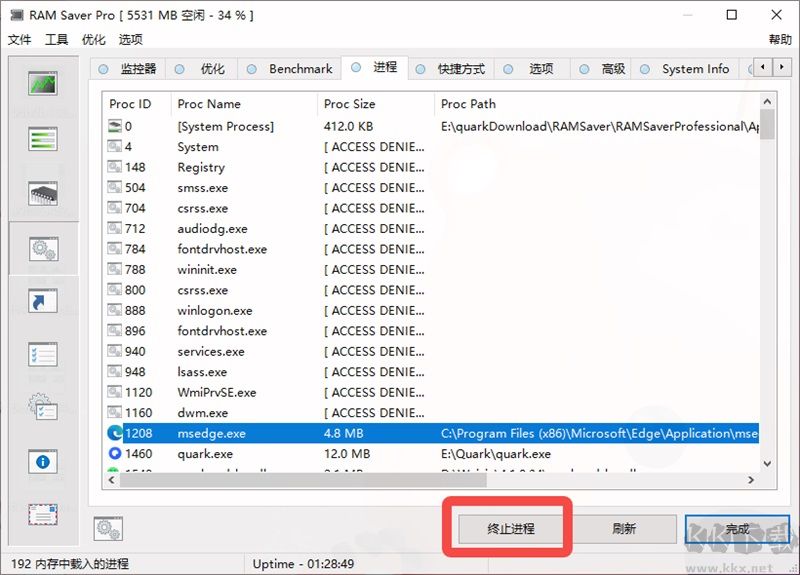The width and height of the screenshot is (800, 575).
Task: Sort by the Proc Name column header
Action: pyautogui.click(x=244, y=104)
